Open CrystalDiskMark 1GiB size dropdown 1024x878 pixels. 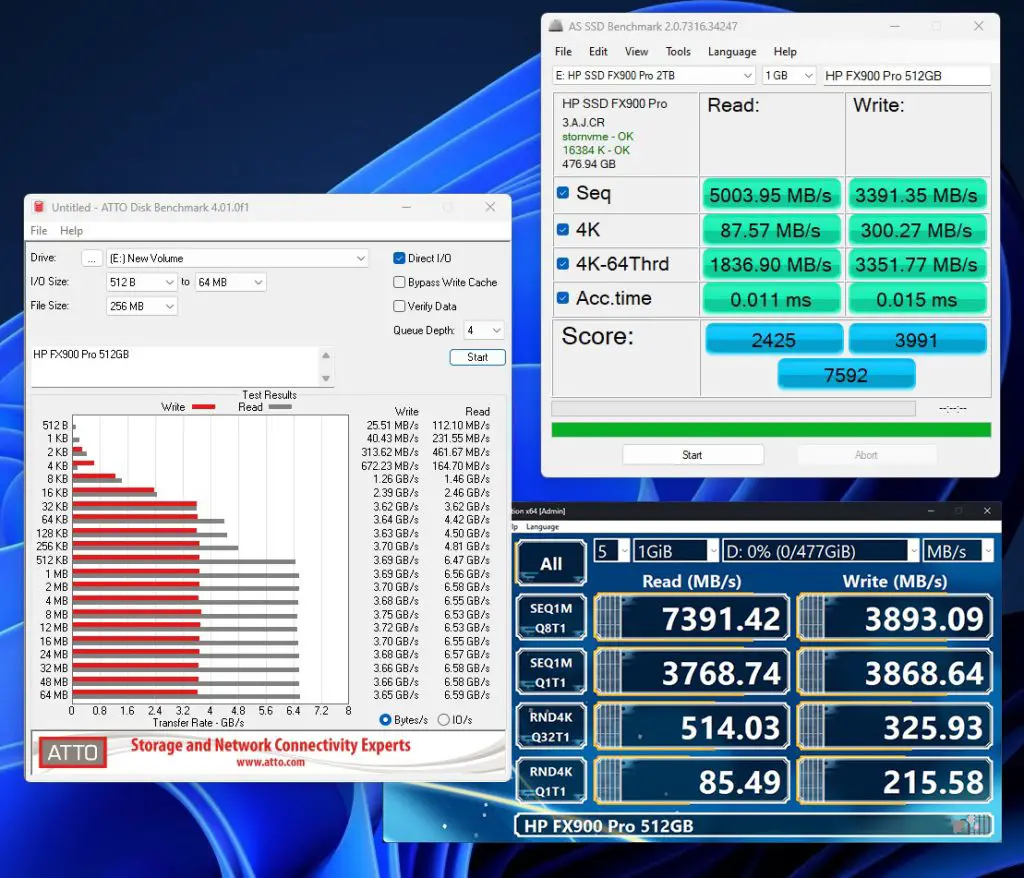676,551
